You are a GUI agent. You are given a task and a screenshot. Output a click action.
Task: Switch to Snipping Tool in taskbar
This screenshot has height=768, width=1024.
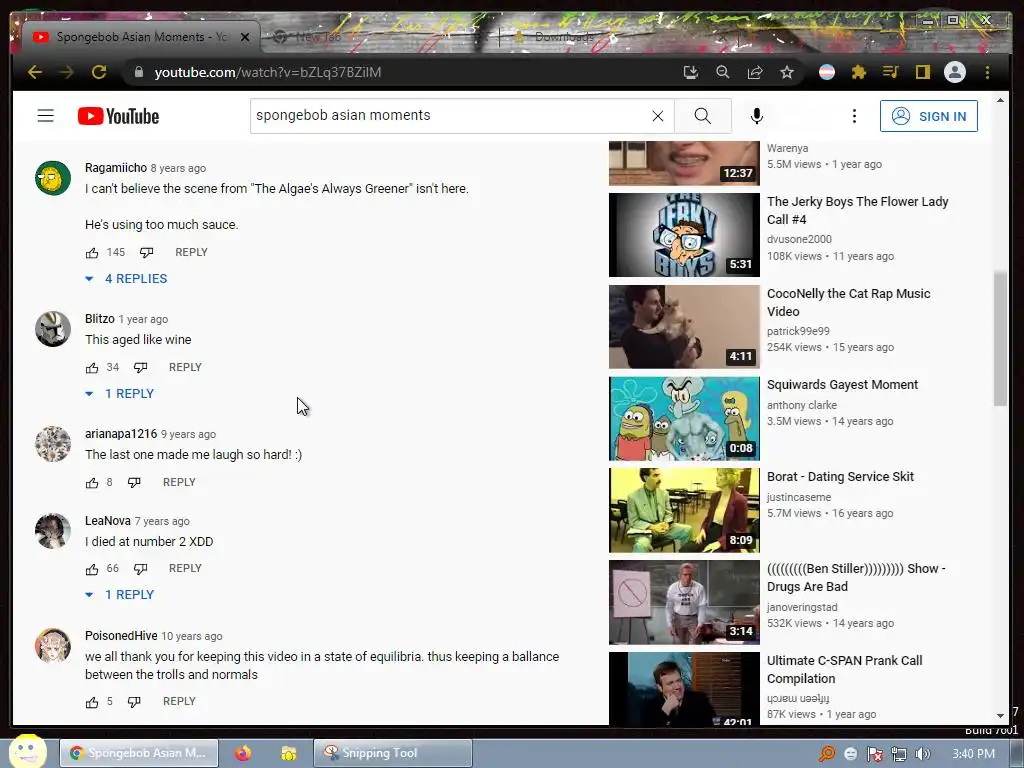click(392, 753)
